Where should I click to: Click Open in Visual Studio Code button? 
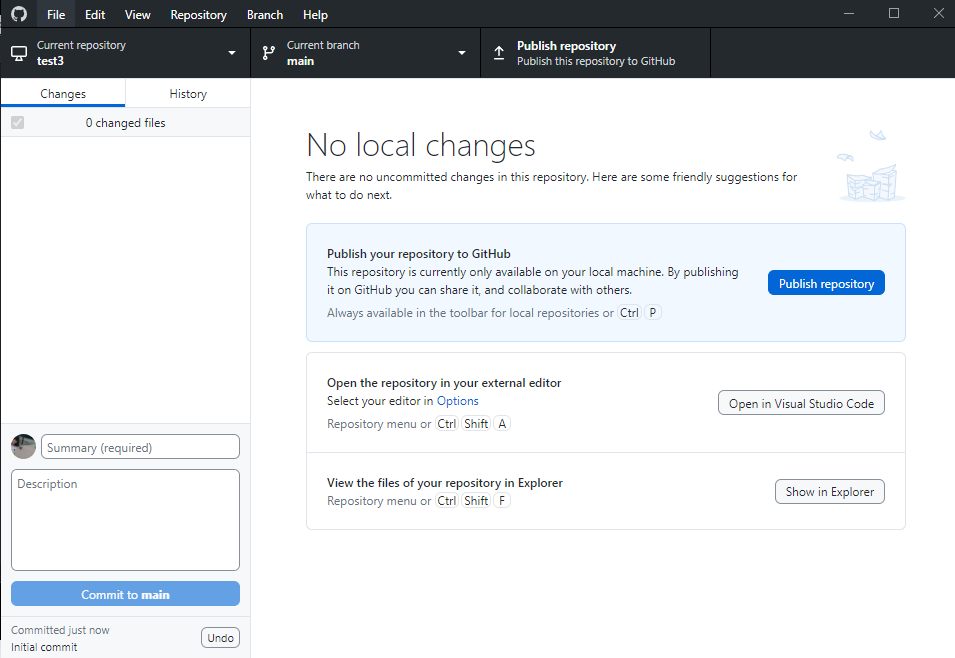(801, 403)
